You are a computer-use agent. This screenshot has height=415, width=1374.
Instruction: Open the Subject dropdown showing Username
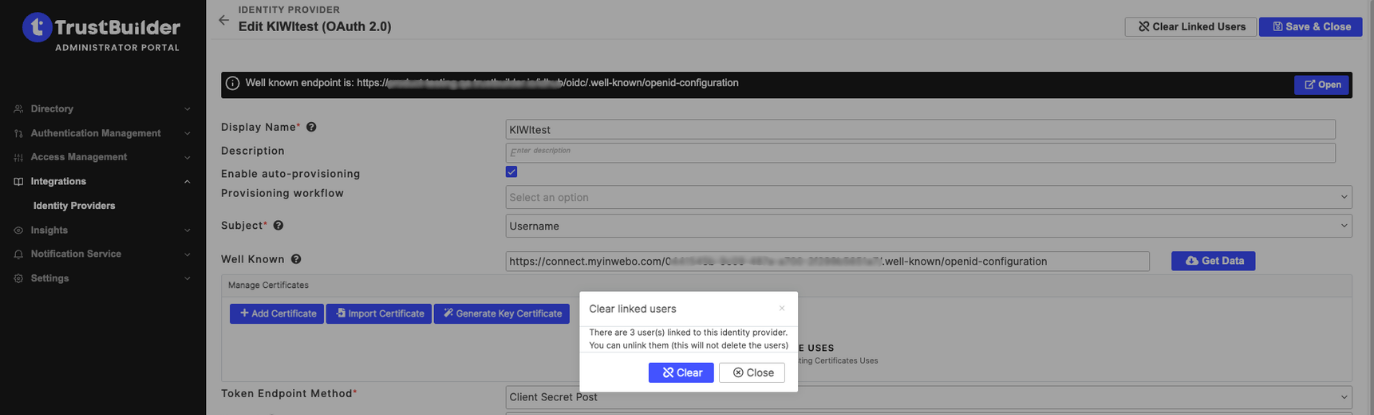(x=929, y=226)
